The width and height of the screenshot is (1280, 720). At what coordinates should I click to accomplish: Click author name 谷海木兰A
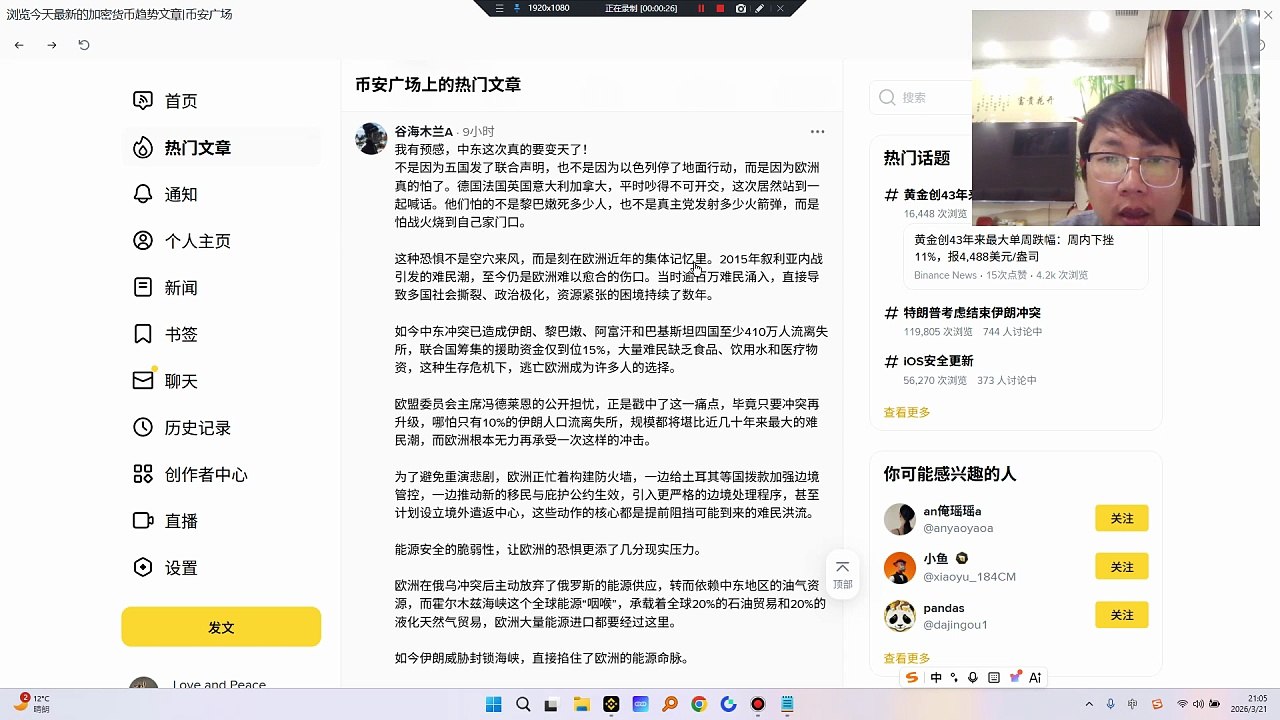tap(424, 131)
